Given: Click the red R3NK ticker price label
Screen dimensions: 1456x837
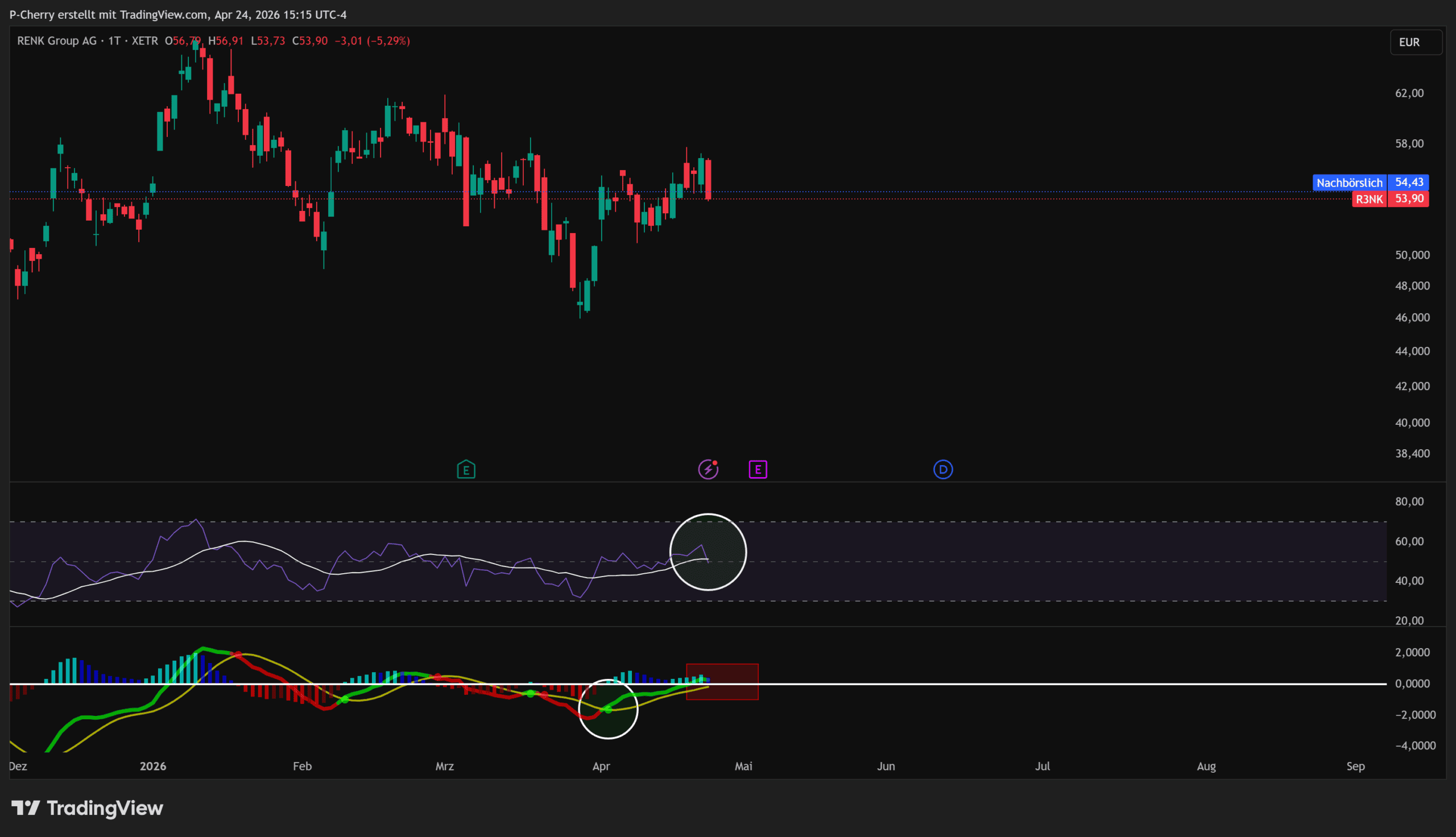Looking at the screenshot, I should (1369, 199).
